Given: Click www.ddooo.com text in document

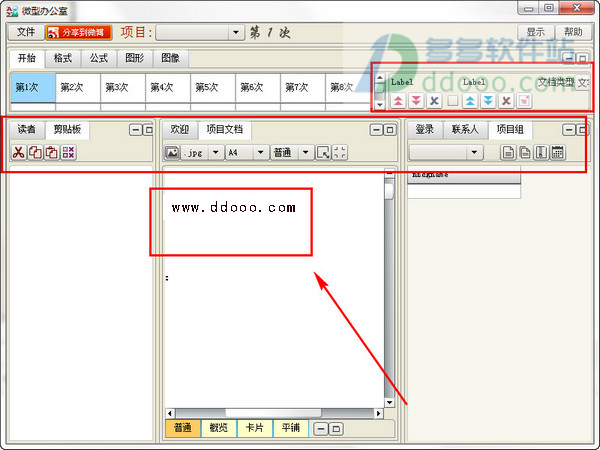Looking at the screenshot, I should [233, 208].
